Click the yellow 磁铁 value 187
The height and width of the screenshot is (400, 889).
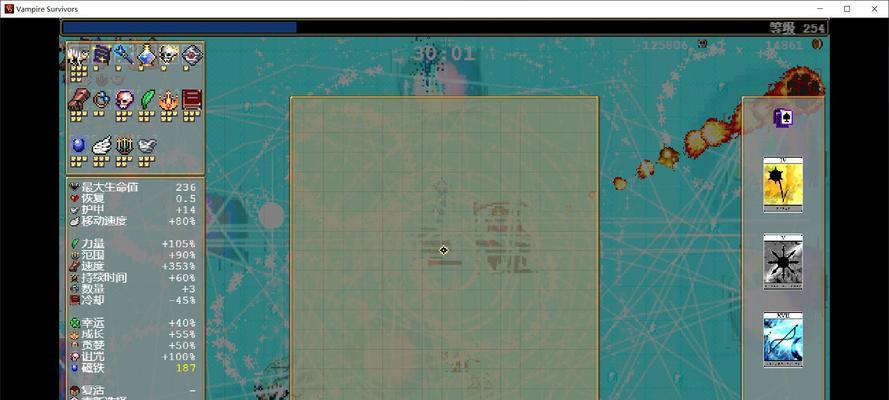[x=186, y=368]
